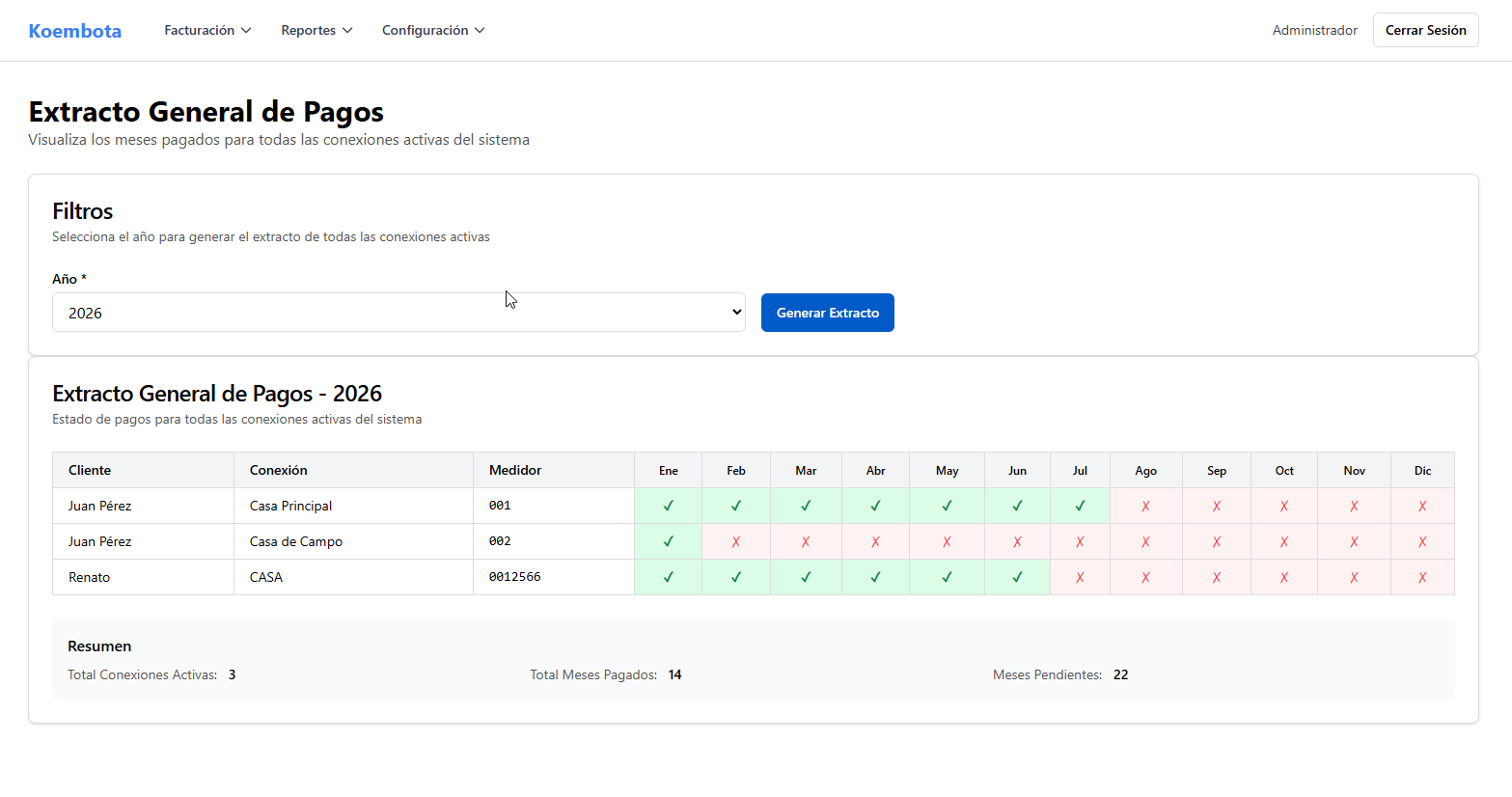Click the January checkmark for Casa de Campo
The image size is (1512, 797).
pos(668,541)
